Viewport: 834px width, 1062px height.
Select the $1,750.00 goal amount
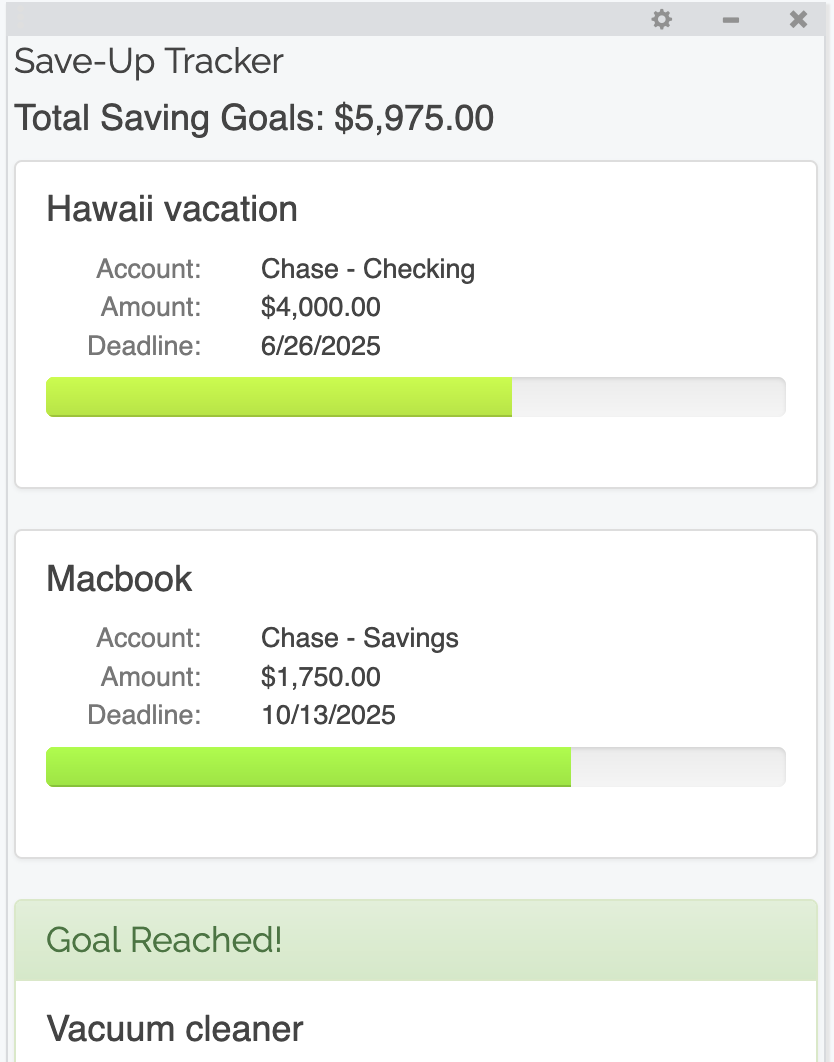321,677
